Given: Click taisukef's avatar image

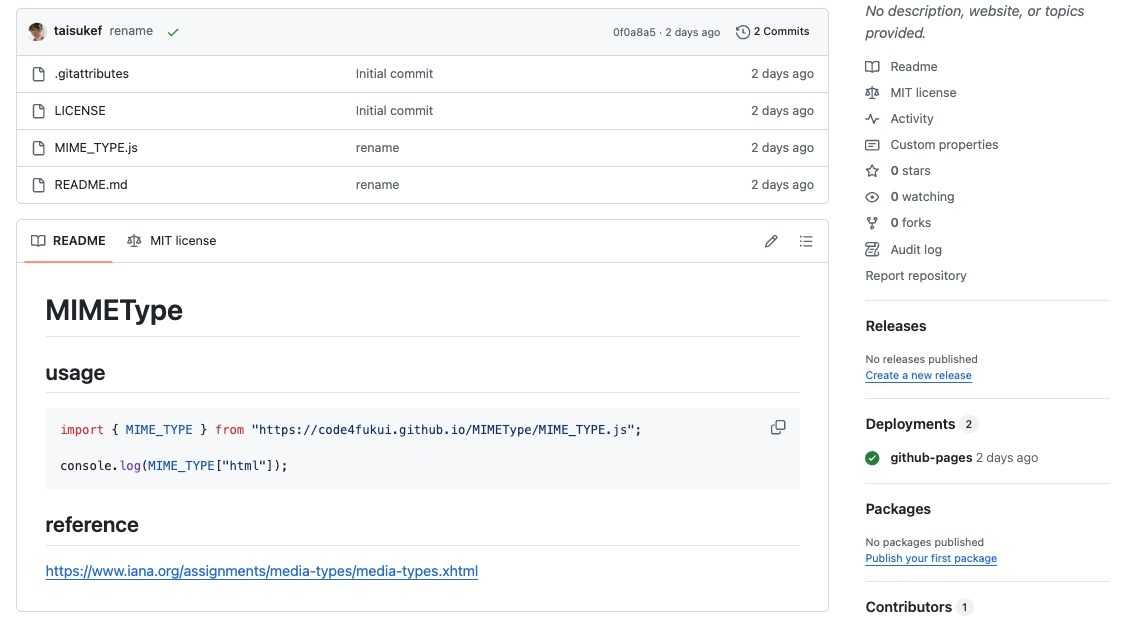Looking at the screenshot, I should (38, 32).
